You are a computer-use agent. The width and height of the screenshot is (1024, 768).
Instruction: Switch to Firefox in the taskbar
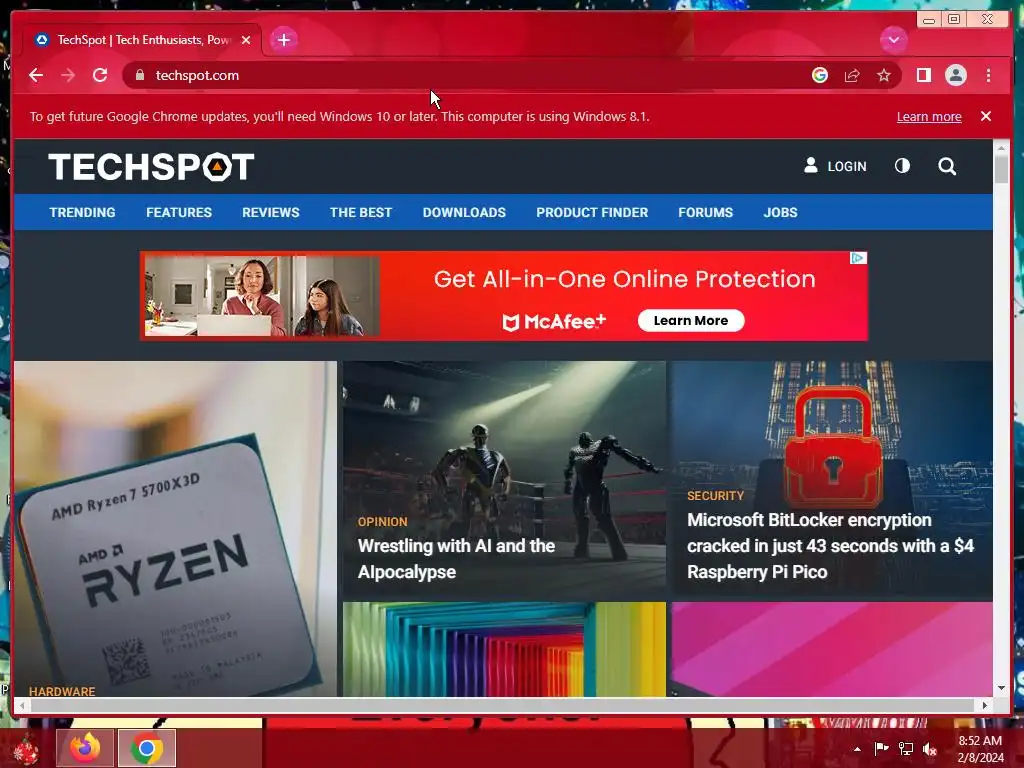click(x=85, y=748)
